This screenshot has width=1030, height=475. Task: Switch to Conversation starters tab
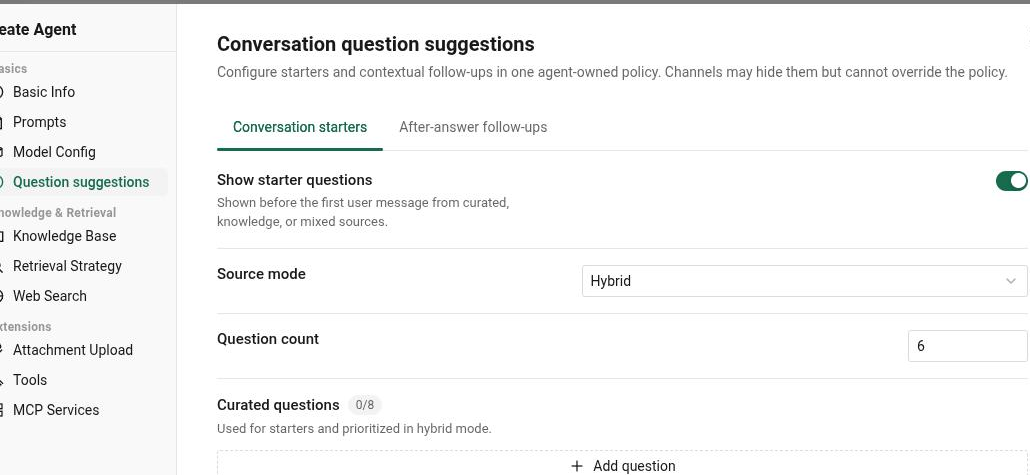coord(300,127)
